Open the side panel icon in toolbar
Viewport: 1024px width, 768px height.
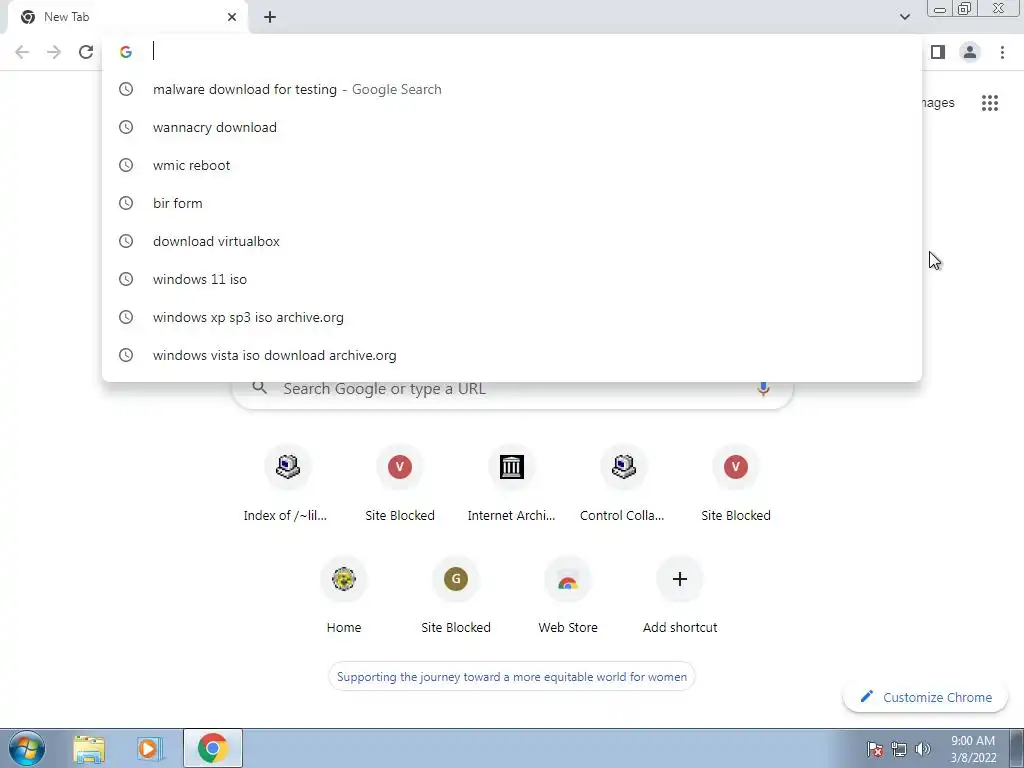(x=938, y=52)
